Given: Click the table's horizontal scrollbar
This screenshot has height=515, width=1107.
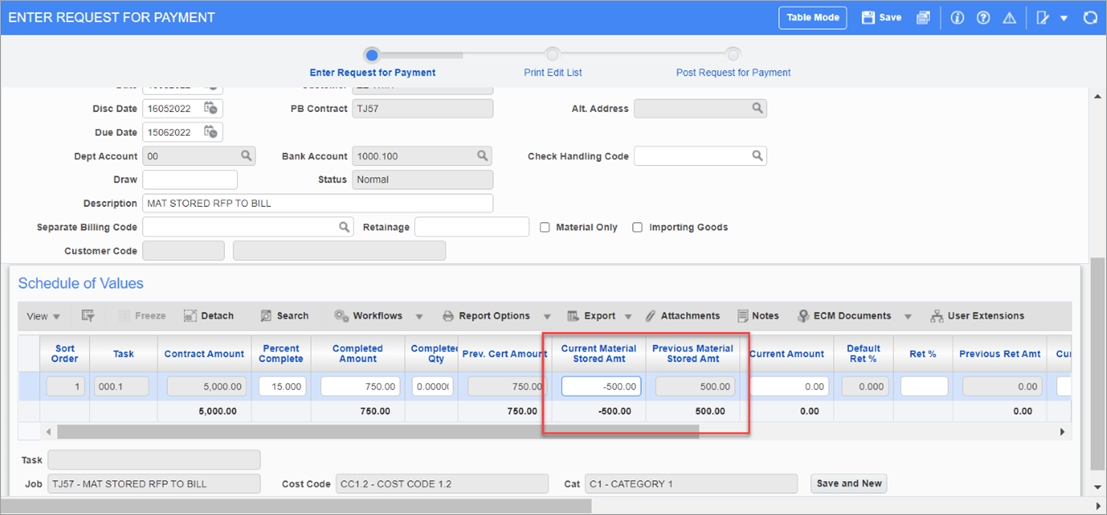Looking at the screenshot, I should (378, 432).
